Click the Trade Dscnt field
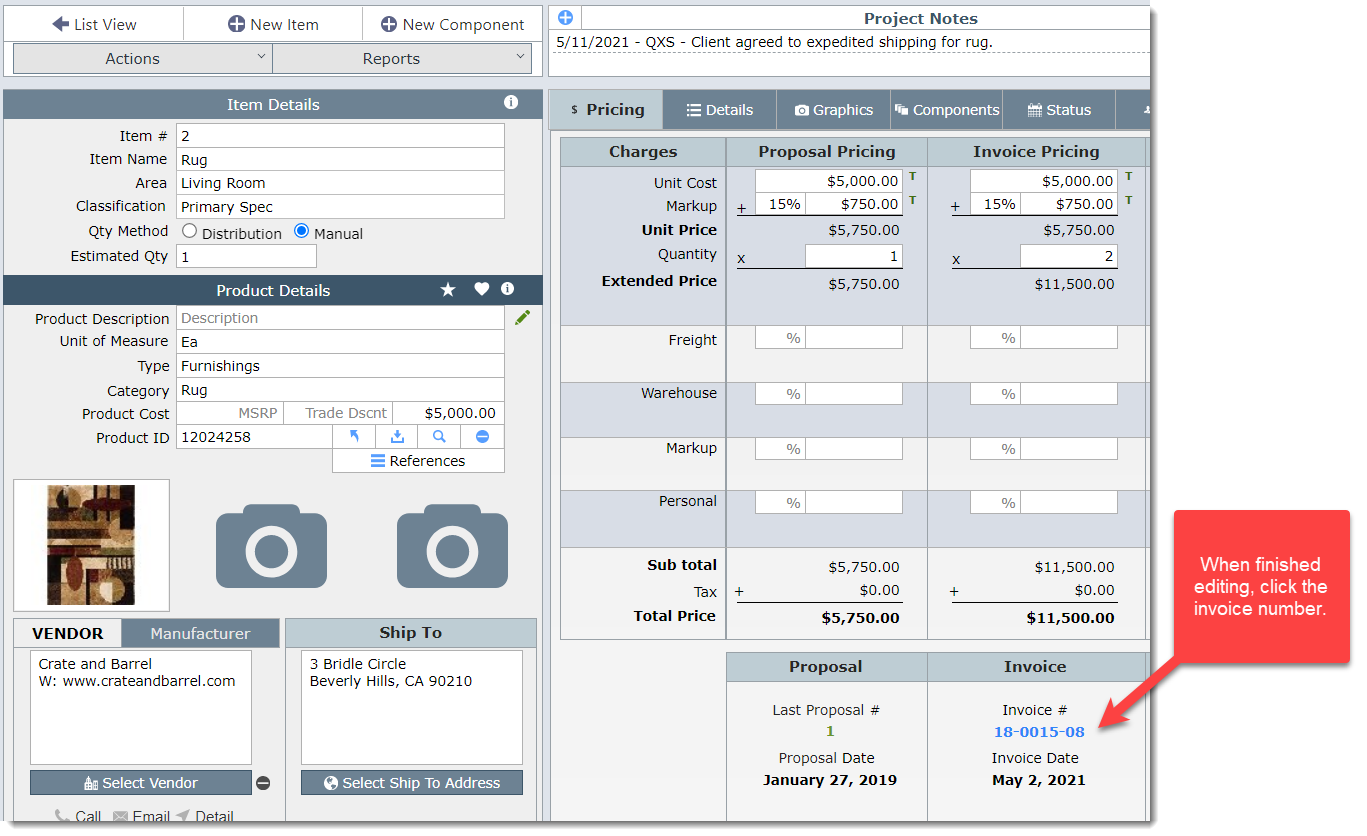The height and width of the screenshot is (836, 1367). tap(338, 413)
